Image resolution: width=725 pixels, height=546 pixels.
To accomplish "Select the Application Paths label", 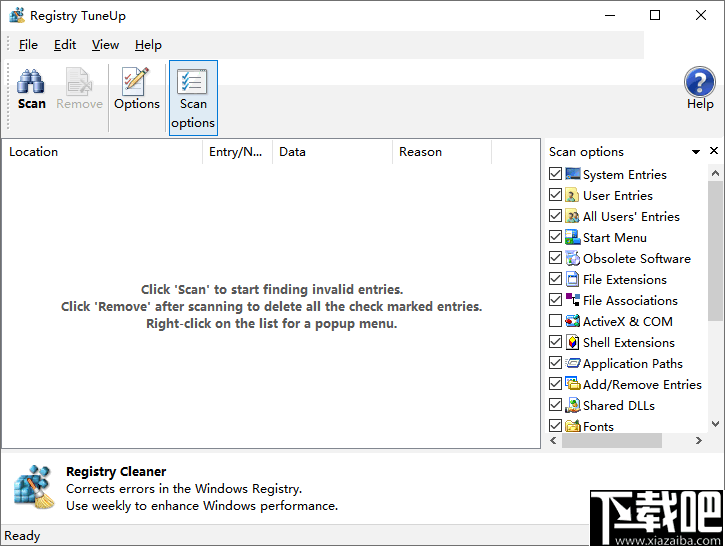I will coord(633,364).
